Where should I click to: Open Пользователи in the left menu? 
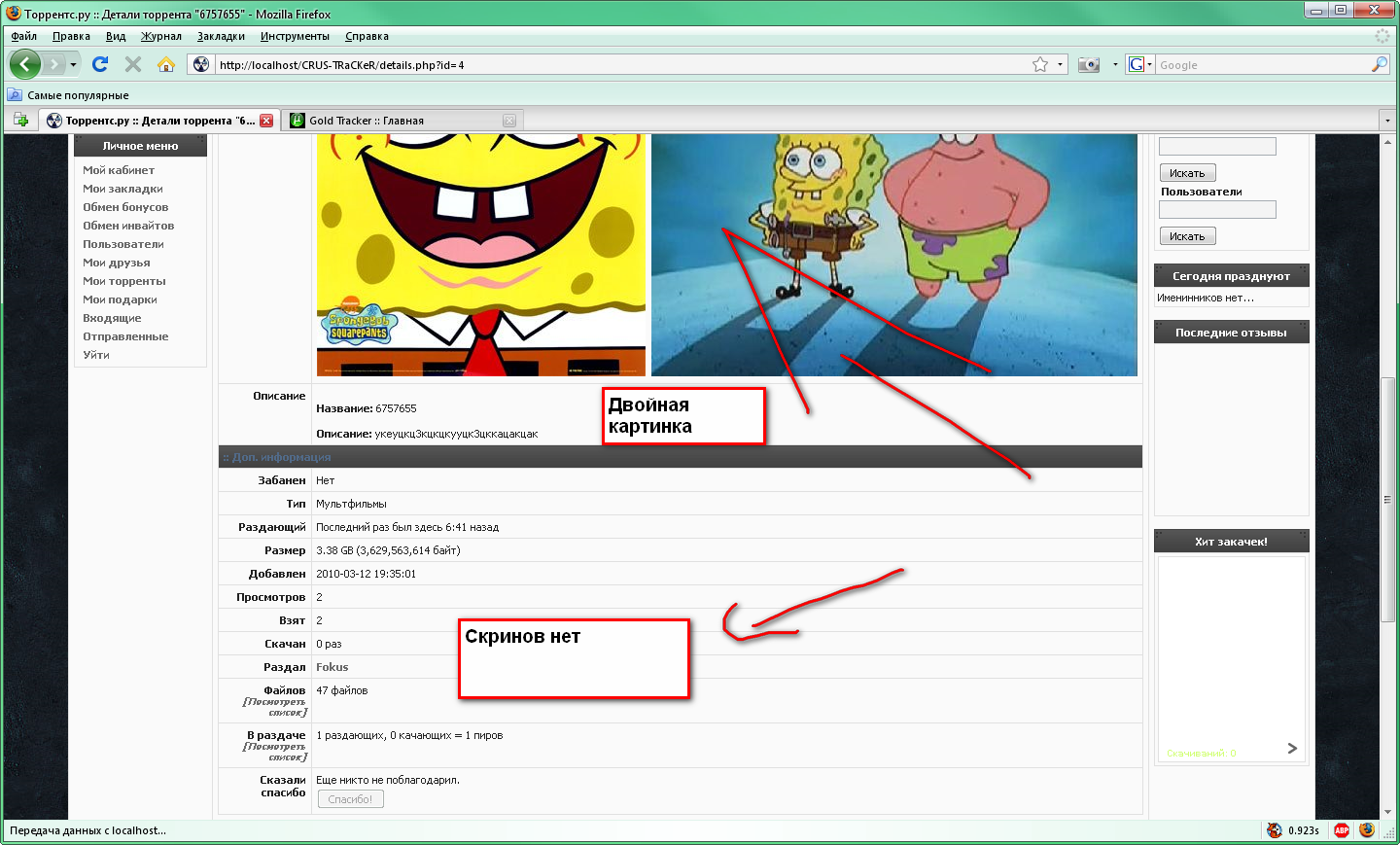(x=123, y=244)
